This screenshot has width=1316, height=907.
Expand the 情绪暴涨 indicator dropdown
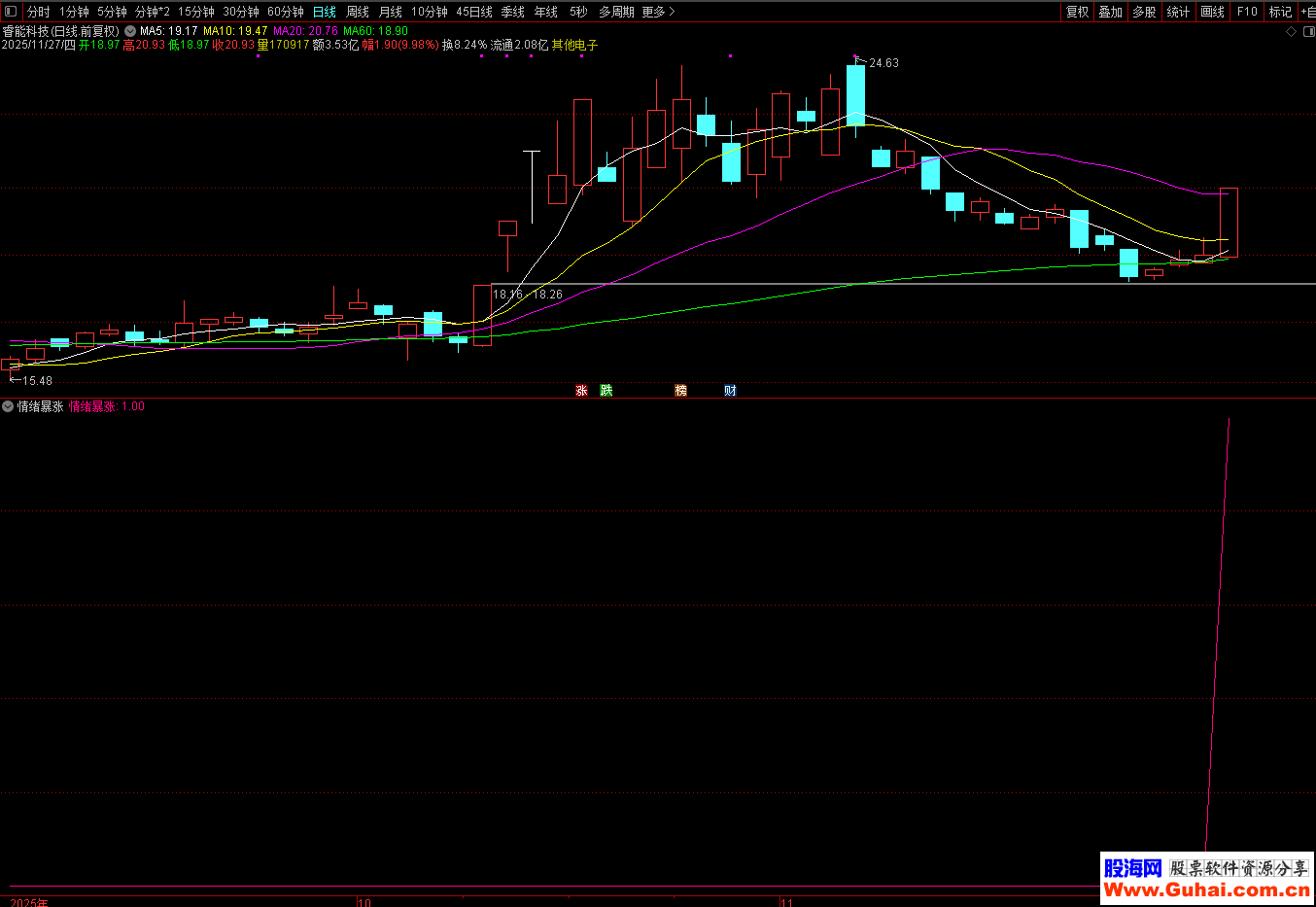pos(8,406)
